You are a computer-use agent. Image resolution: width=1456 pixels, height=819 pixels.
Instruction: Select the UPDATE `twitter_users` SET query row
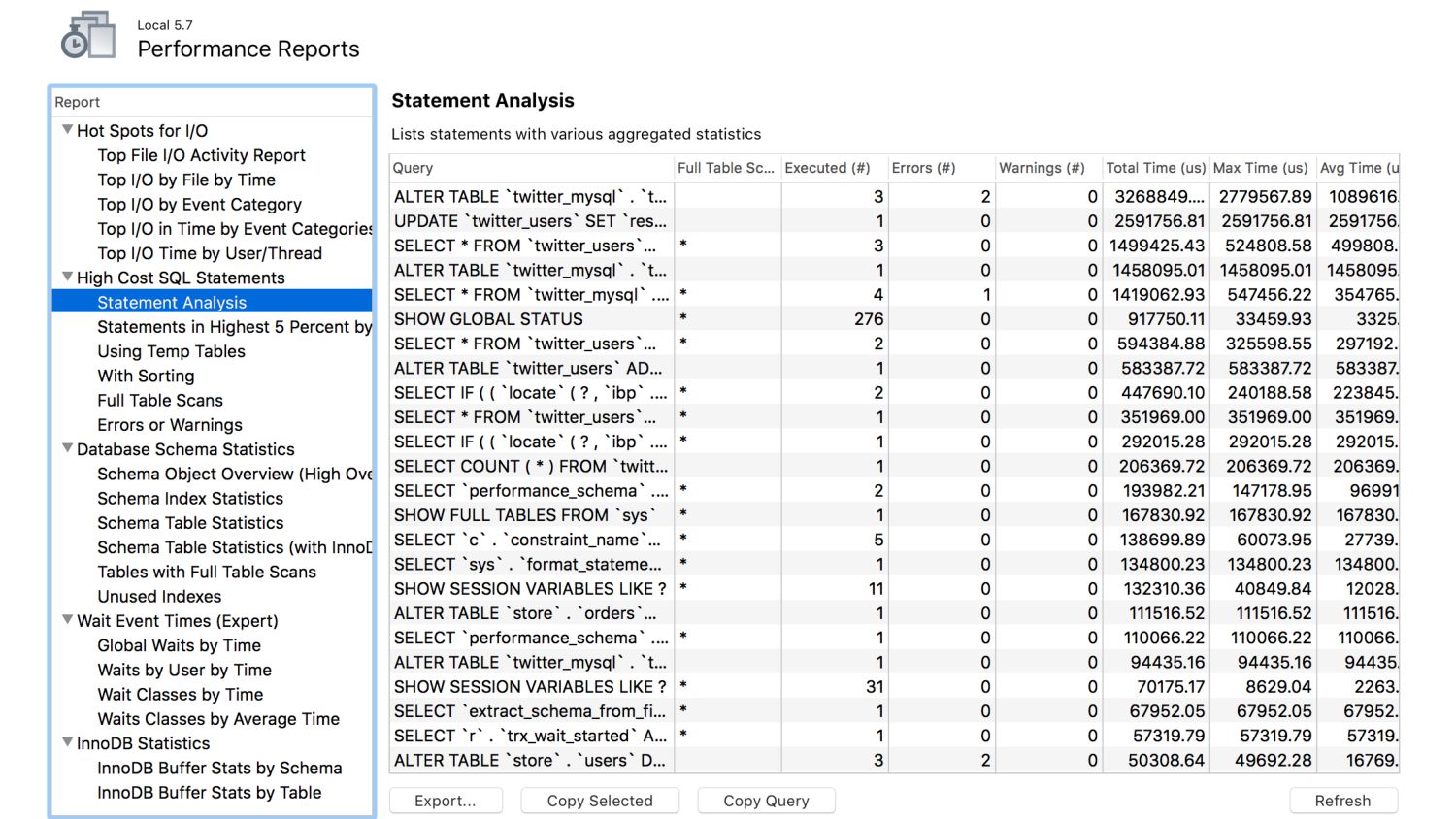click(894, 221)
